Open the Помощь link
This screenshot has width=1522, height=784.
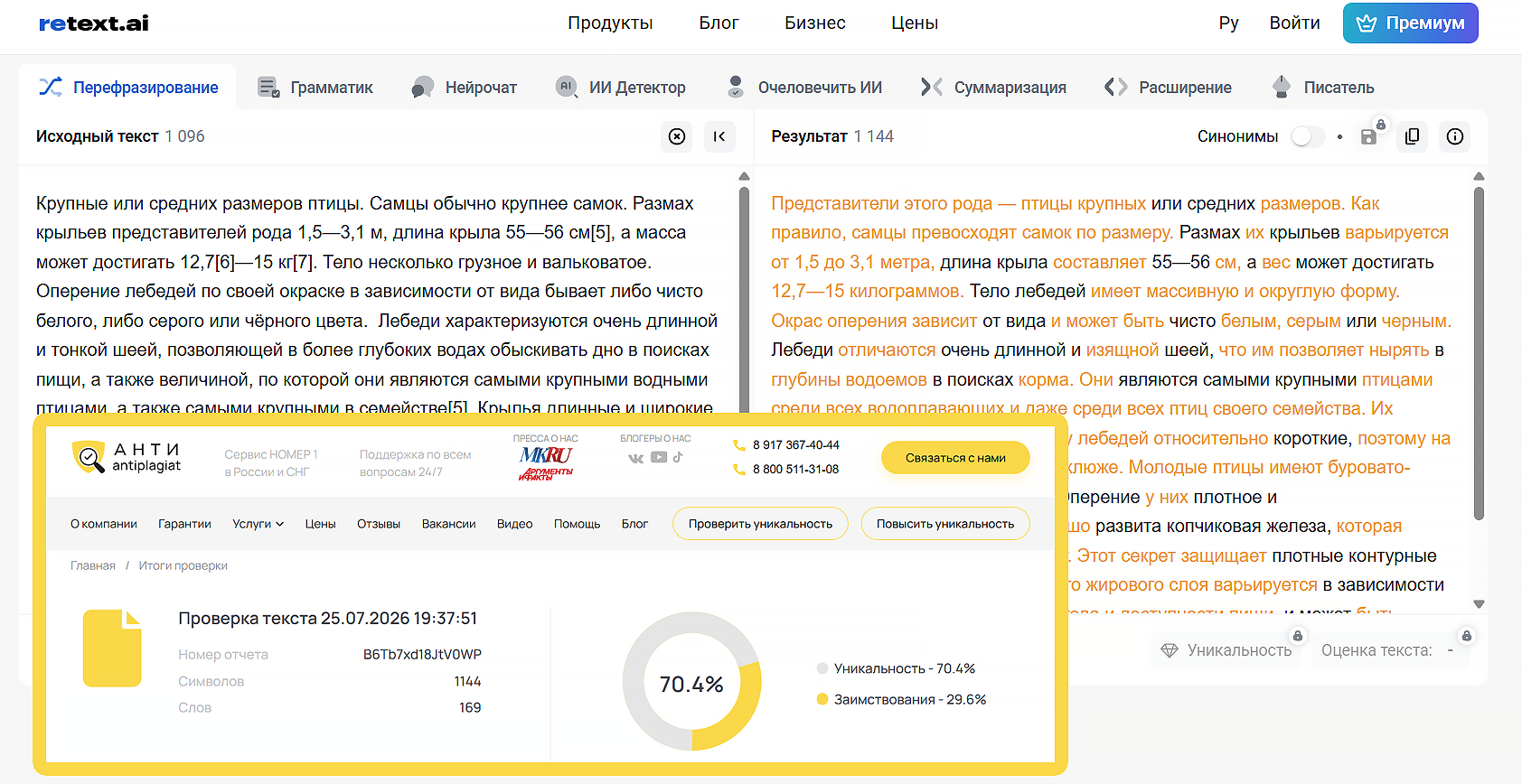coord(577,524)
